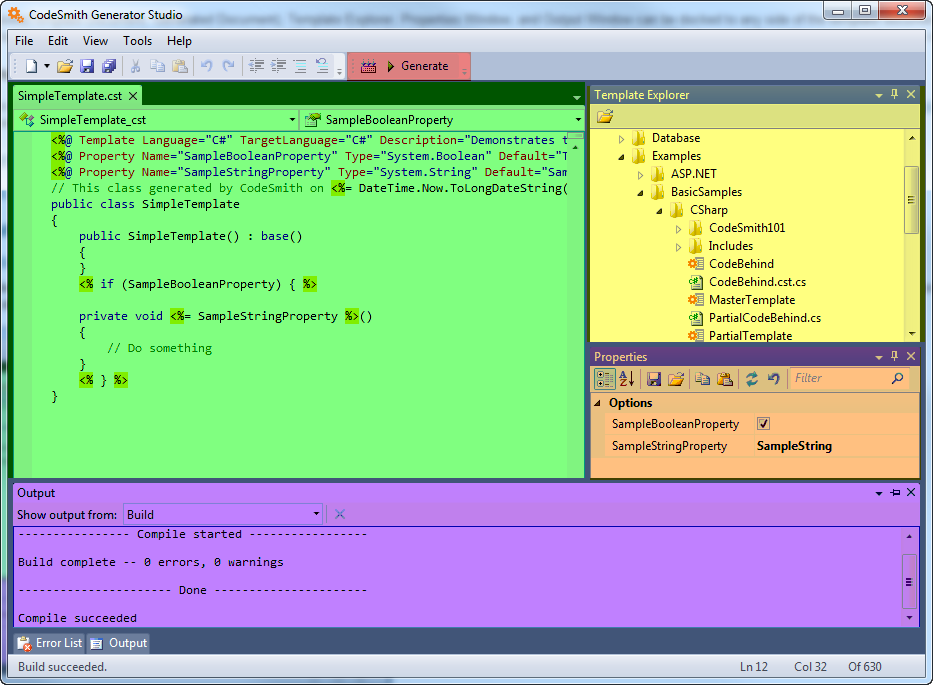The image size is (933, 685).
Task: Open Template Explorer window options arrow
Action: click(879, 95)
